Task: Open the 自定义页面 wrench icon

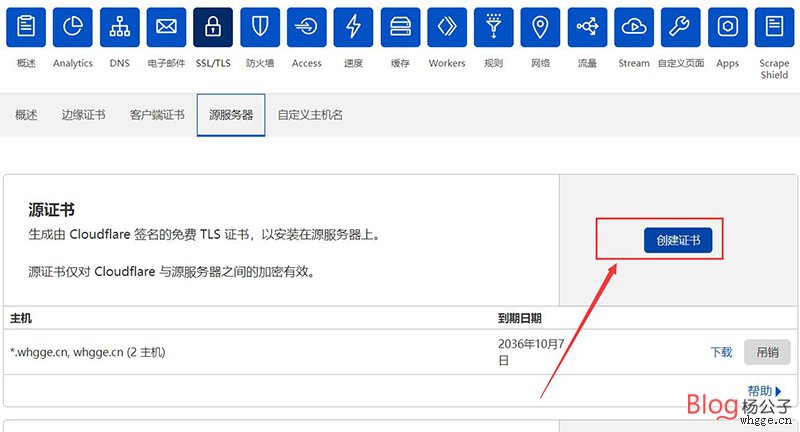Action: tap(681, 27)
